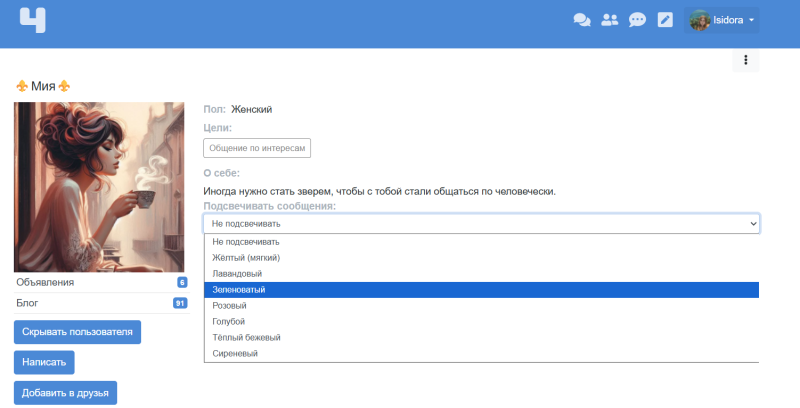
Task: Click Мия's profile photo
Action: click(99, 187)
